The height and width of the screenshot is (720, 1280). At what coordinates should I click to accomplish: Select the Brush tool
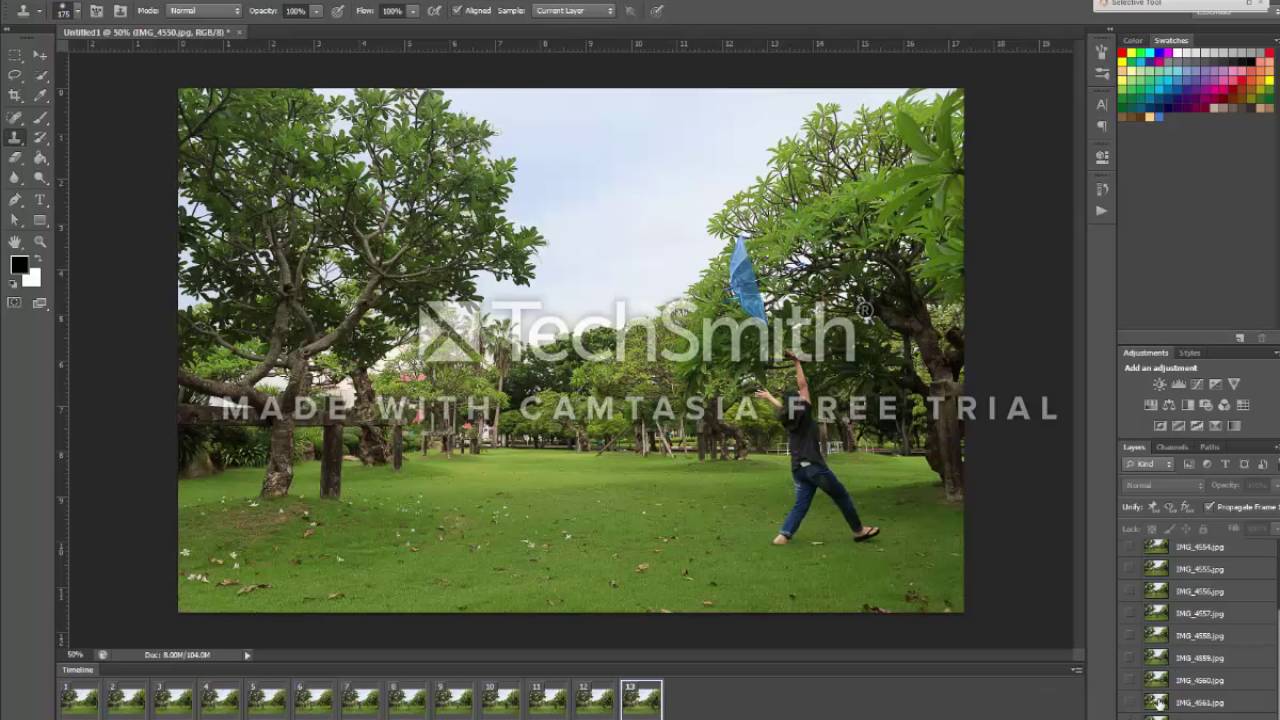pos(41,117)
